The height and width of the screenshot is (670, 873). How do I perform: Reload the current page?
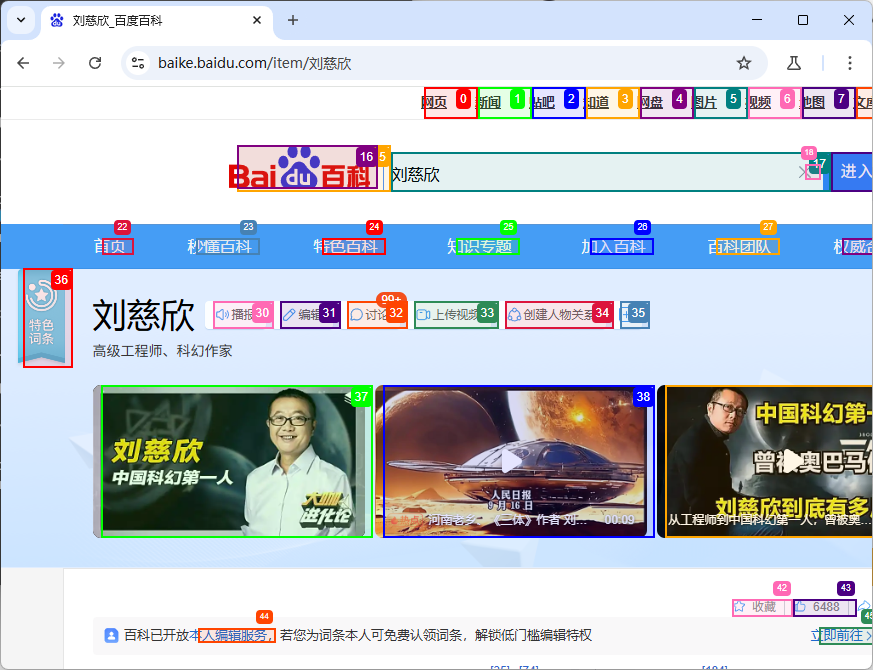(95, 63)
